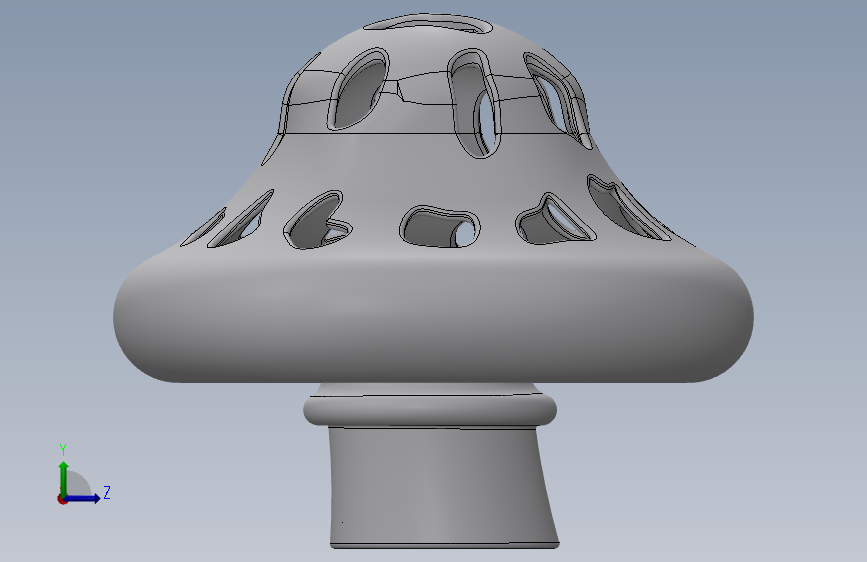The width and height of the screenshot is (867, 562).
Task: Select the tapered cylindrical base of model
Action: [442, 486]
